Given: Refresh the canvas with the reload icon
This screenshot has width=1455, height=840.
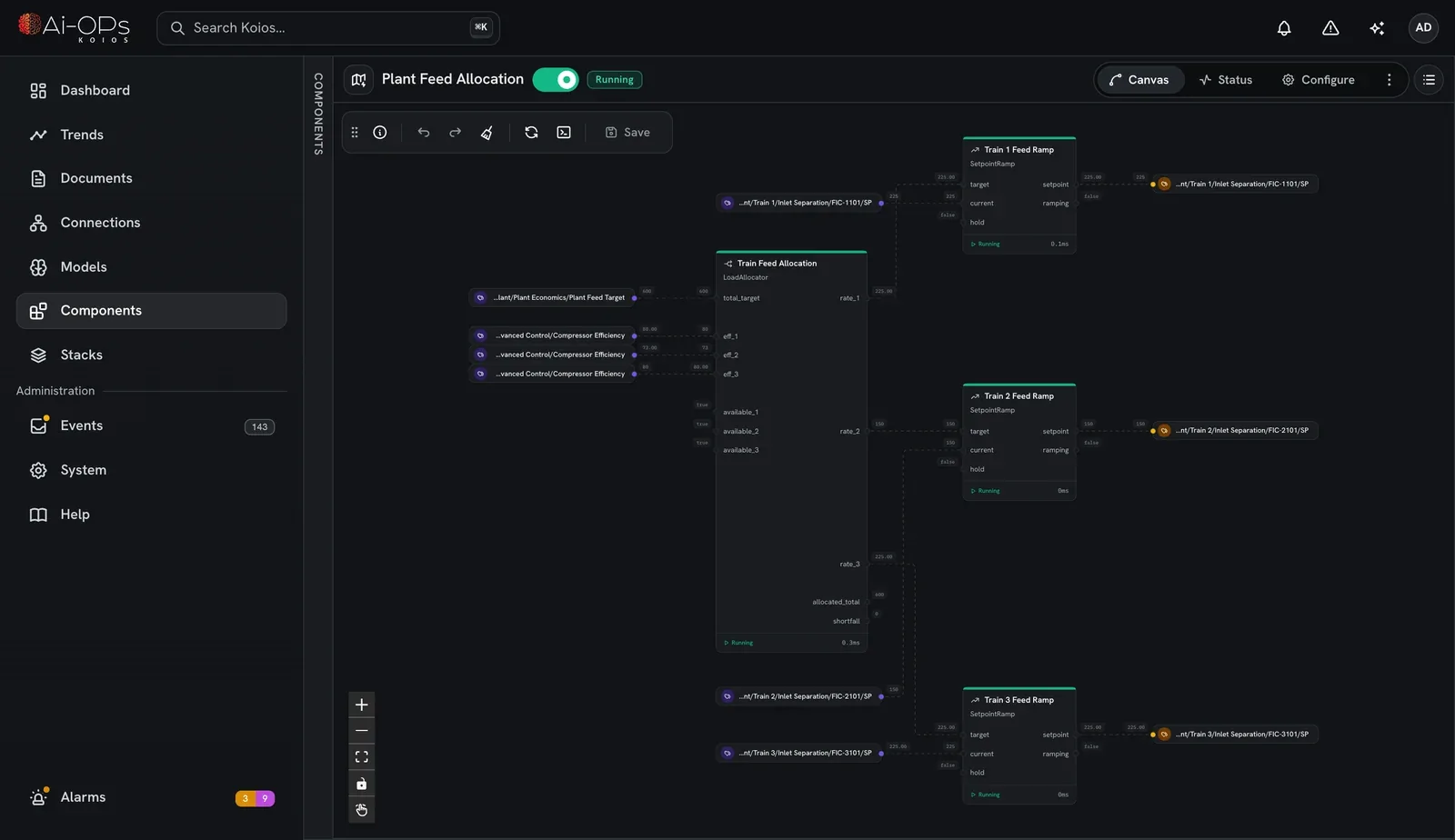Looking at the screenshot, I should point(532,133).
